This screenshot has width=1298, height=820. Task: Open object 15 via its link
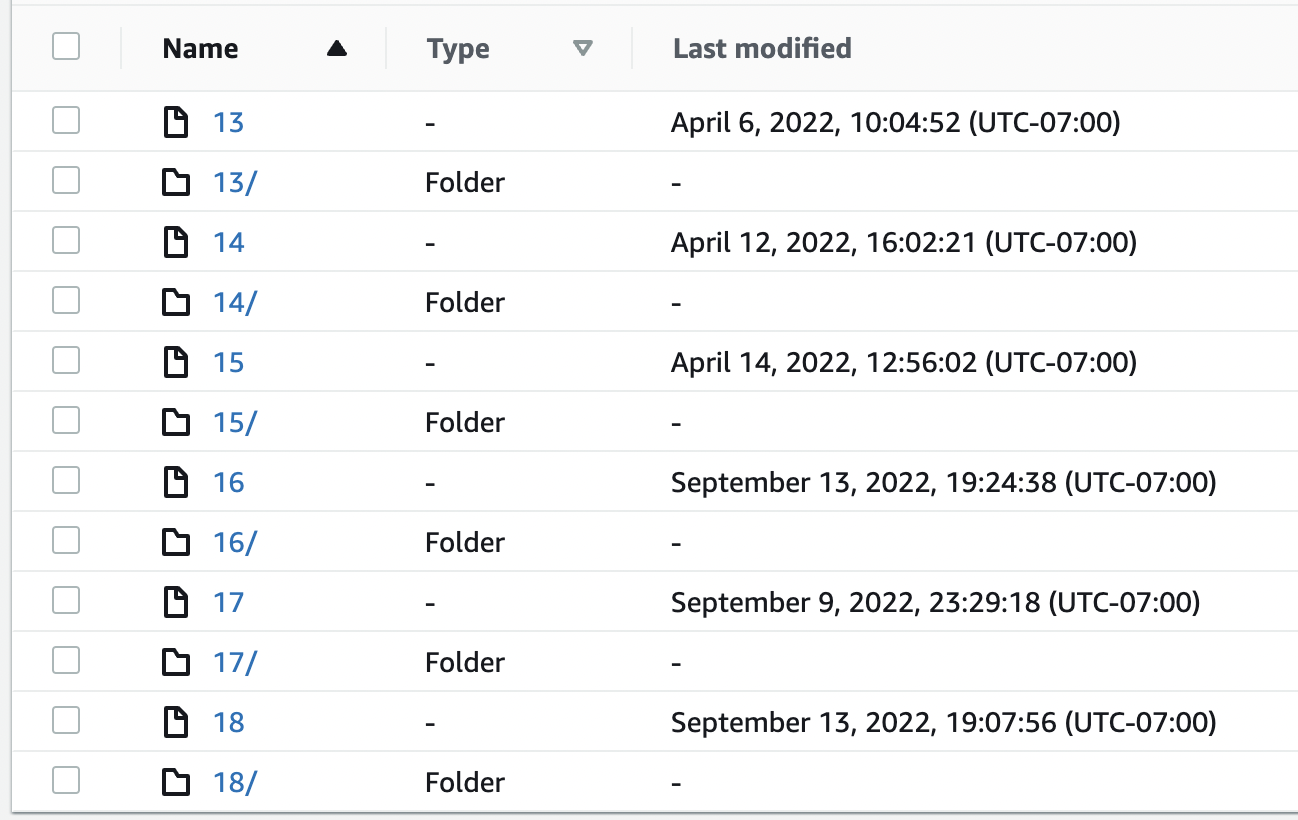(229, 362)
